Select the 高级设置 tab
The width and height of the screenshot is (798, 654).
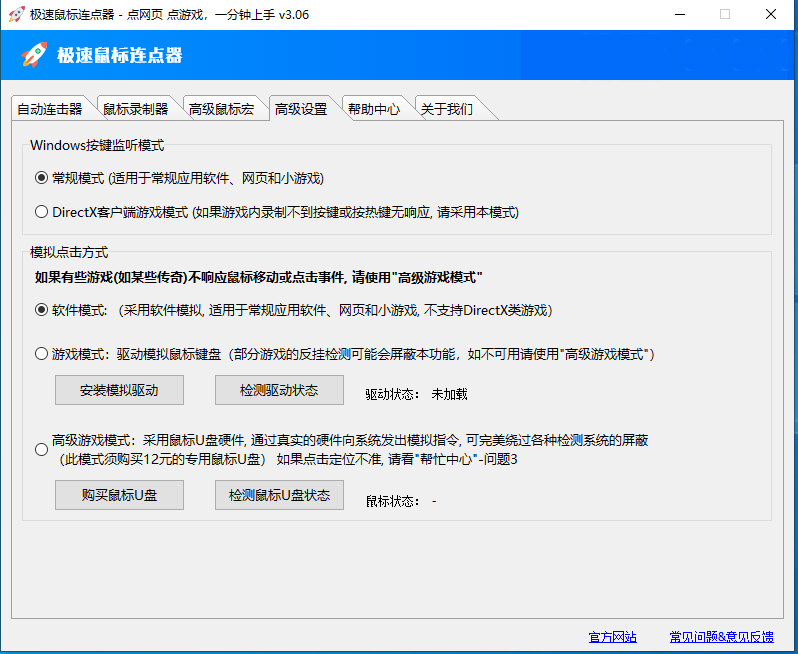click(x=301, y=109)
